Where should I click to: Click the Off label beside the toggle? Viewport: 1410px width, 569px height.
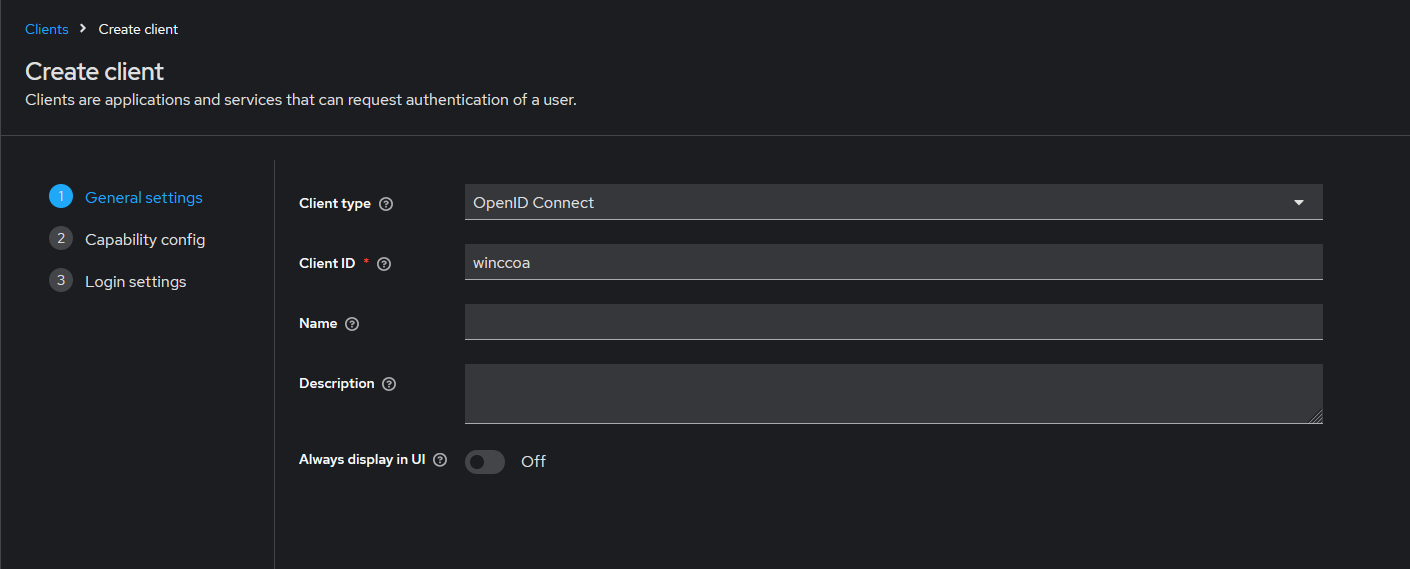tap(533, 461)
